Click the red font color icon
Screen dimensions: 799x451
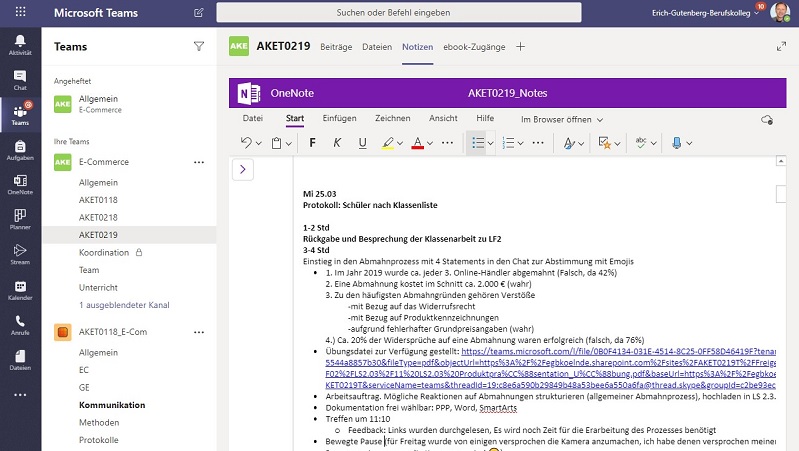click(417, 143)
